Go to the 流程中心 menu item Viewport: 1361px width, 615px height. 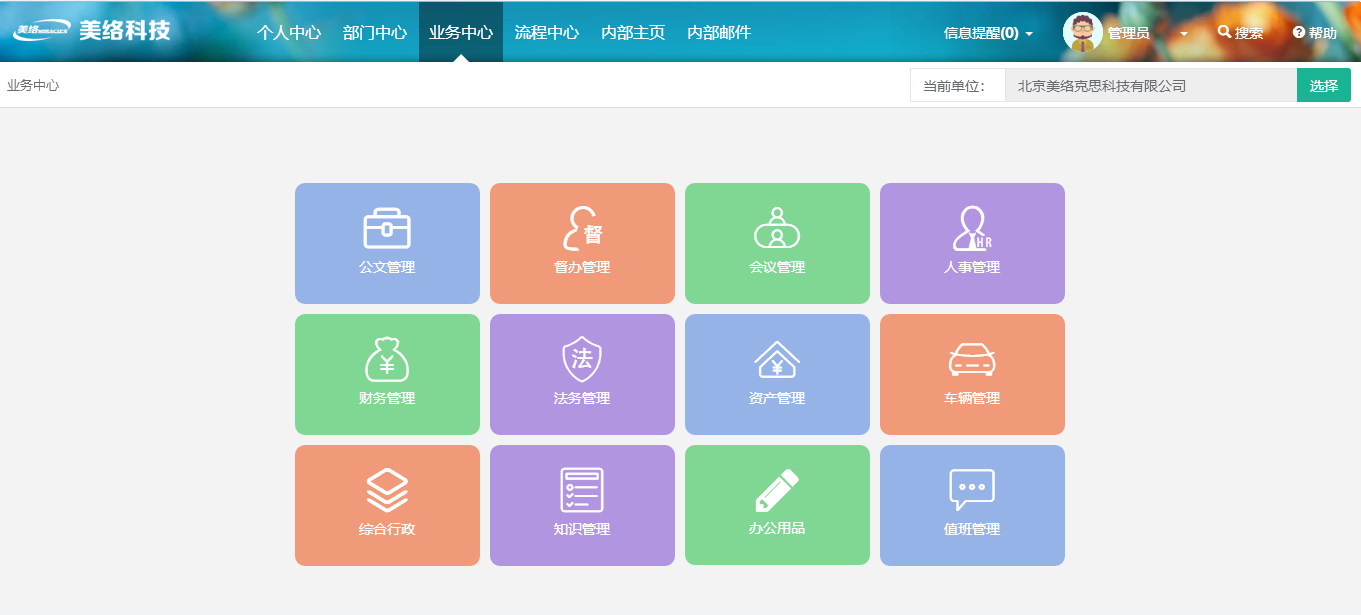pyautogui.click(x=547, y=32)
